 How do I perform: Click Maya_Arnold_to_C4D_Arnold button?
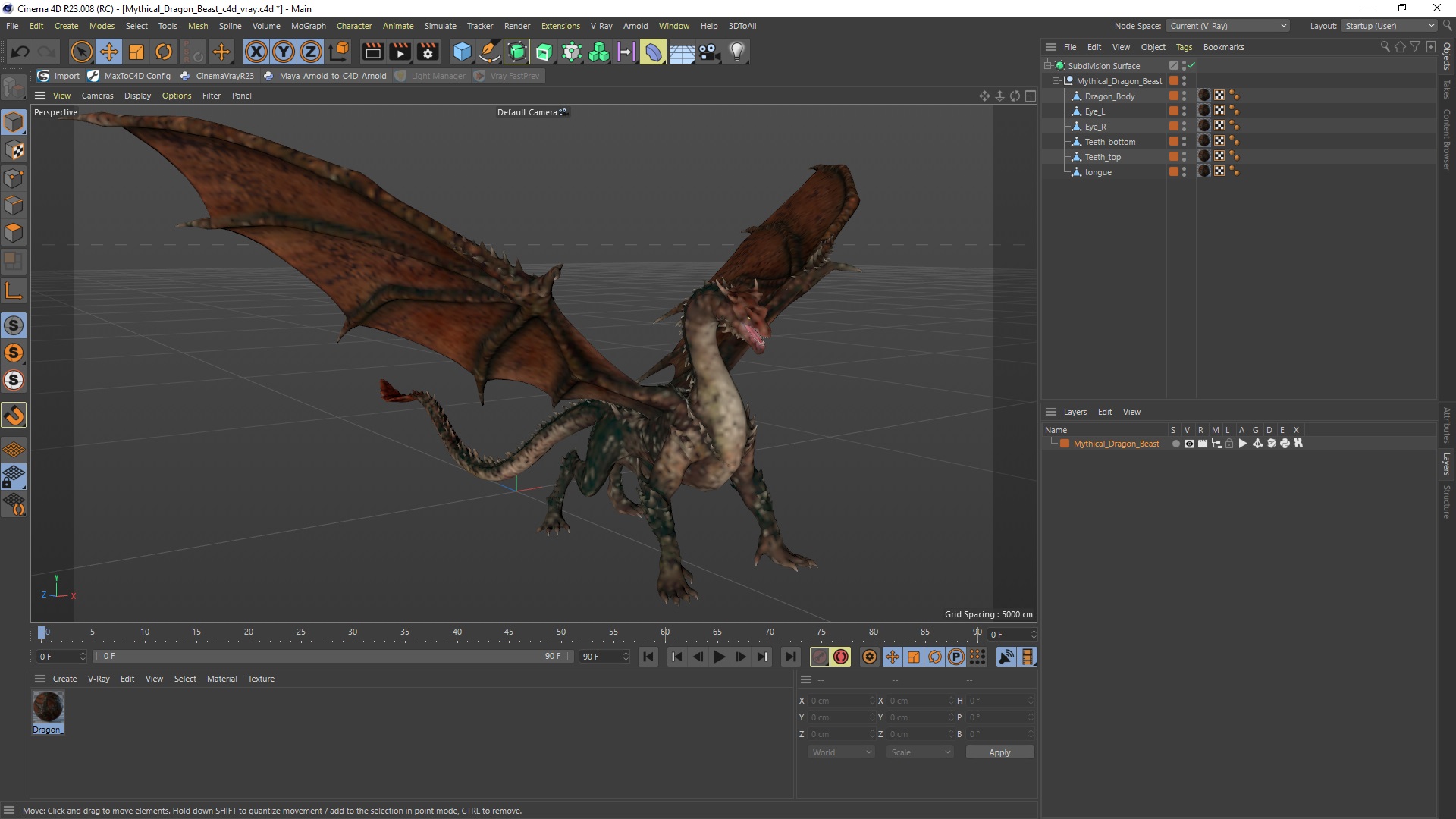[325, 76]
